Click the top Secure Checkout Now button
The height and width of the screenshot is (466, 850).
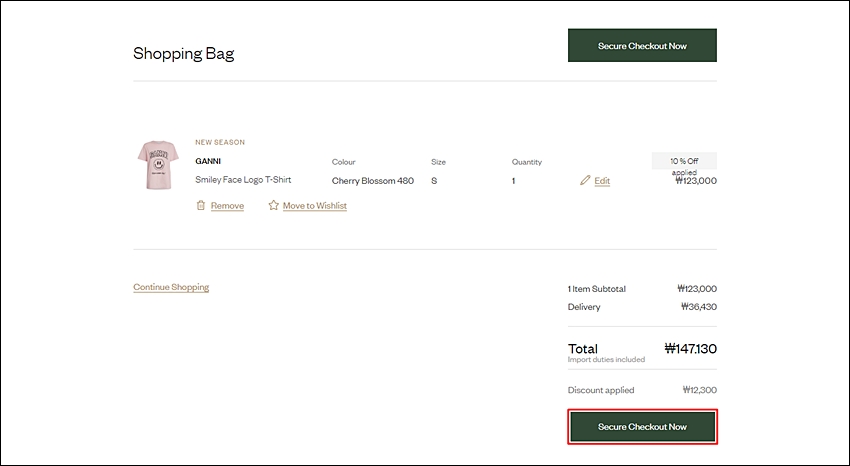[x=642, y=46]
